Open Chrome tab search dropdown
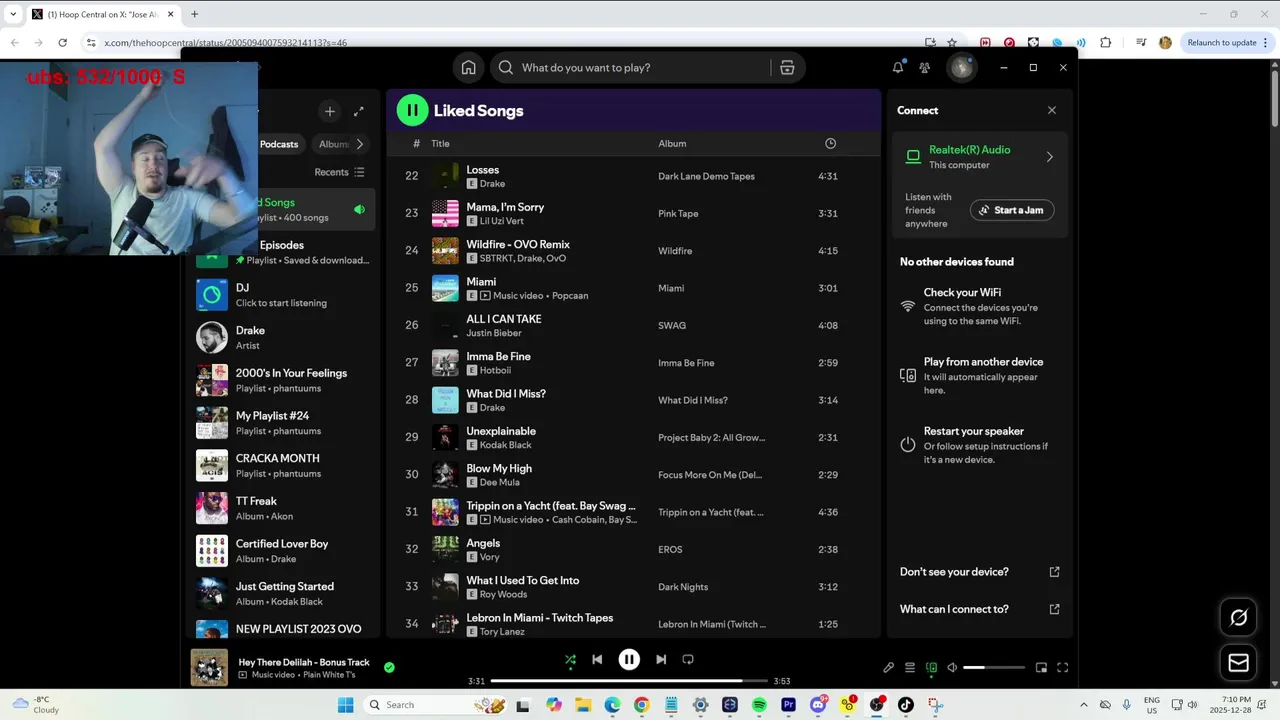This screenshot has width=1280, height=720. 13,14
